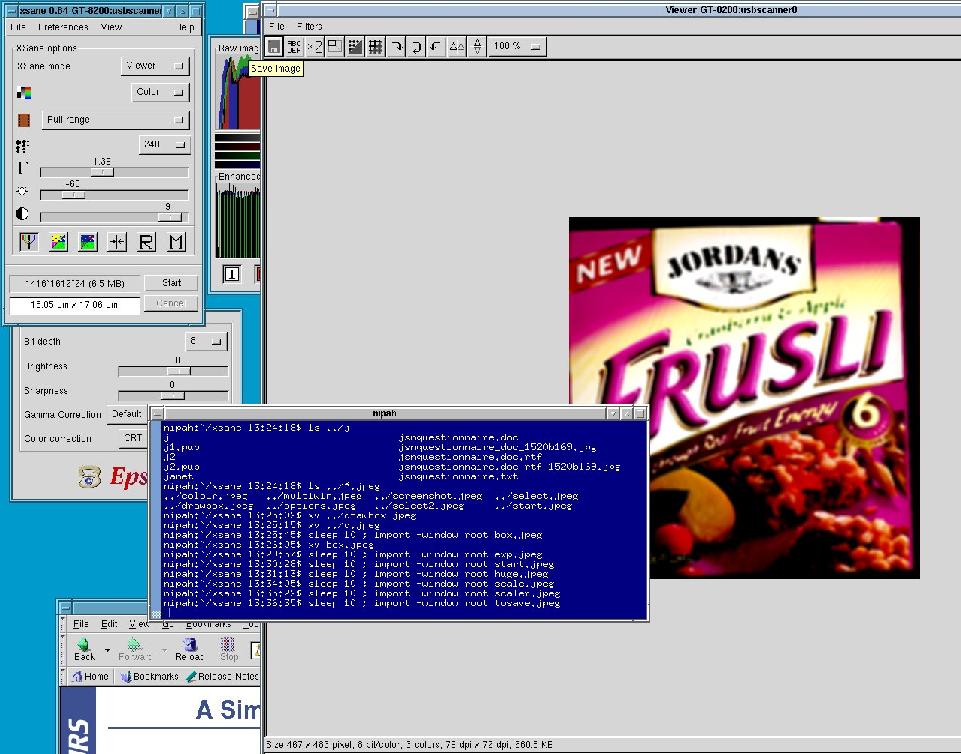Click the greyed Cancel button in xsane
Image resolution: width=961 pixels, height=754 pixels.
point(171,303)
